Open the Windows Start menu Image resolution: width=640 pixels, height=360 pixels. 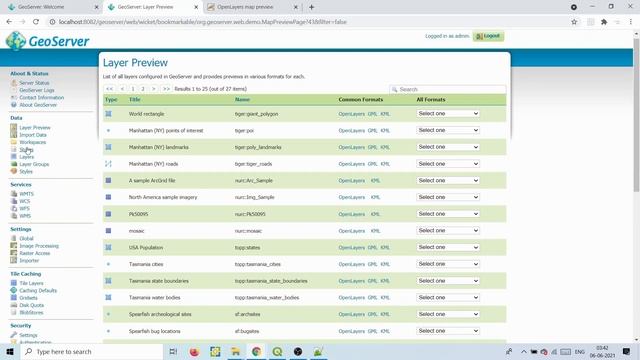pos(10,351)
